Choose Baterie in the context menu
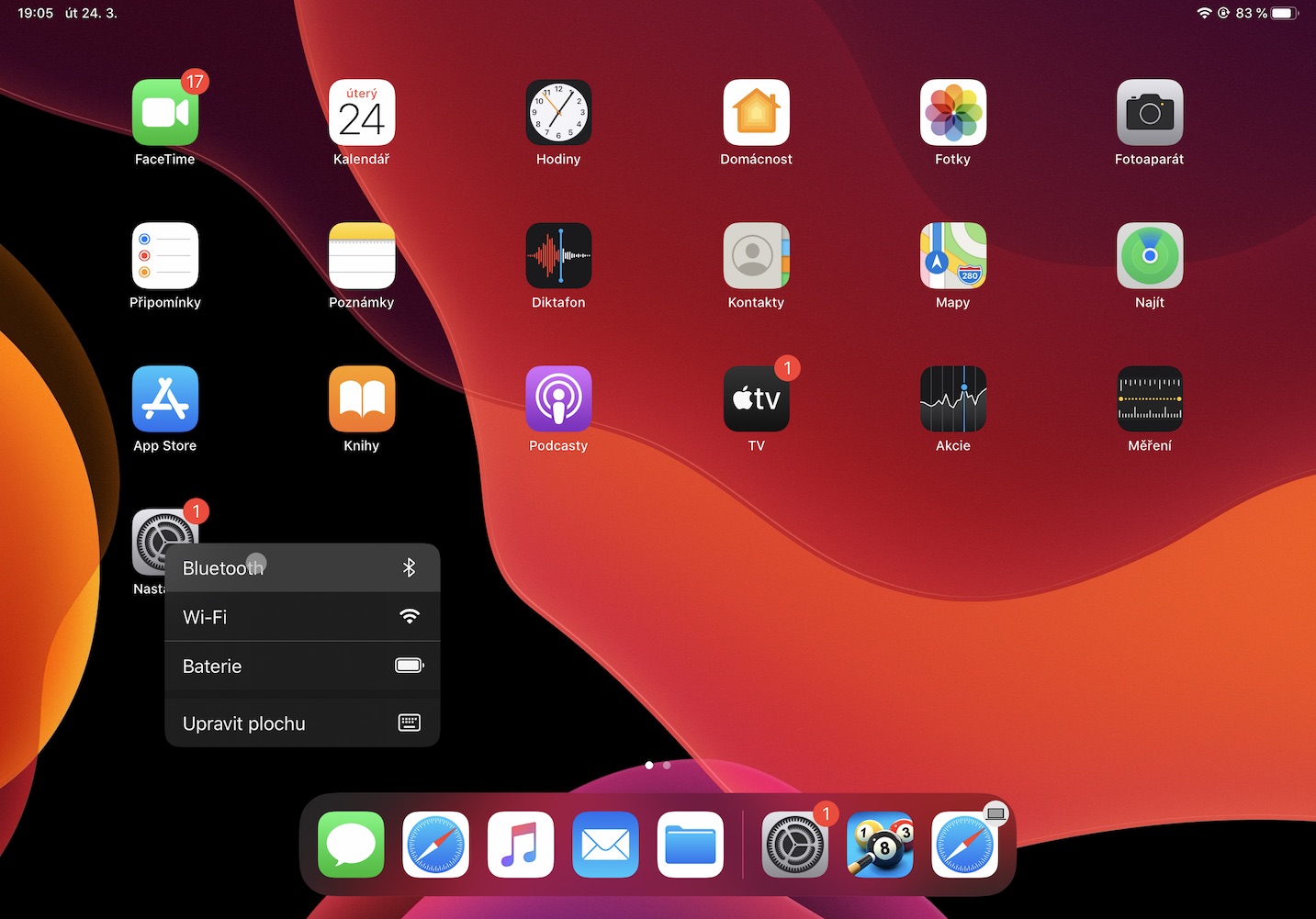This screenshot has height=919, width=1316. tap(302, 666)
